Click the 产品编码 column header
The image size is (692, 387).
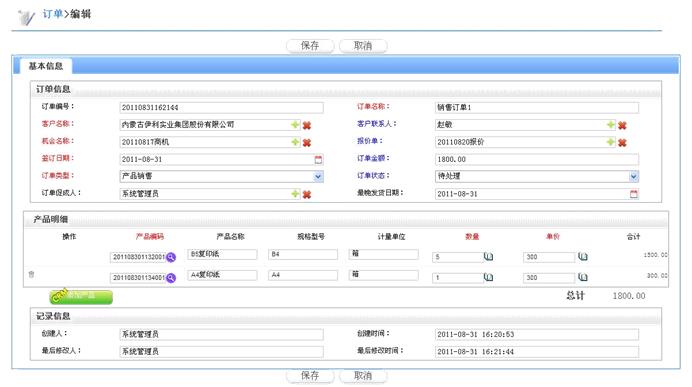150,237
